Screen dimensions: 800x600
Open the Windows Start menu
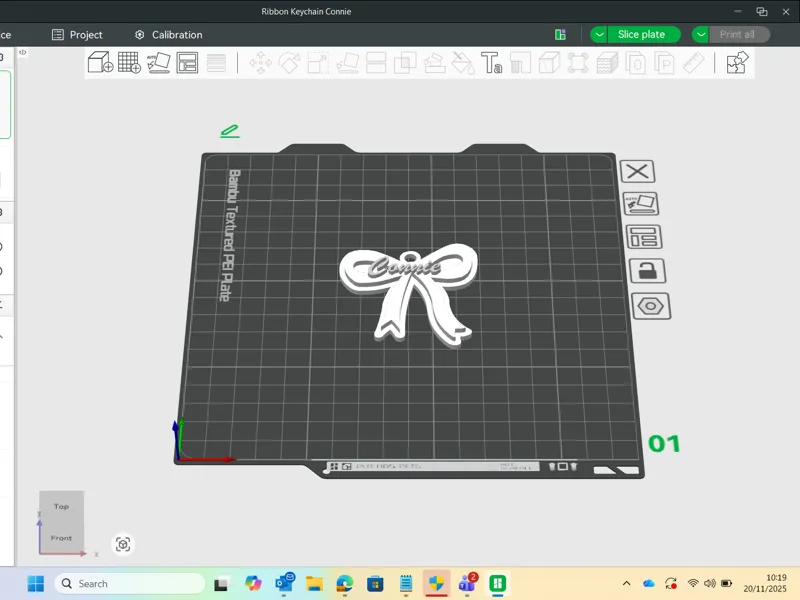[x=36, y=584]
